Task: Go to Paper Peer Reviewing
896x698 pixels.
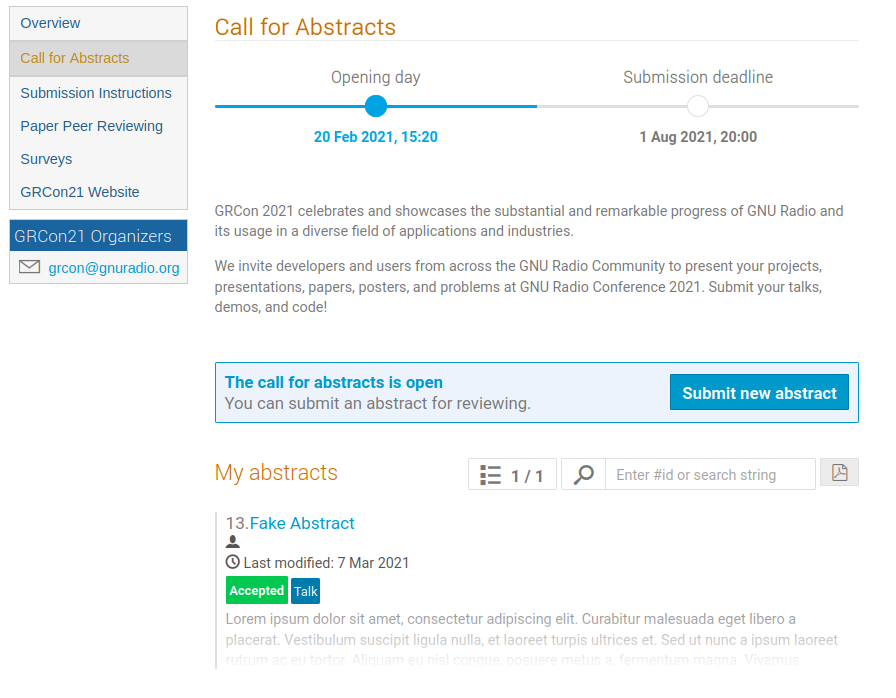Action: (x=91, y=126)
